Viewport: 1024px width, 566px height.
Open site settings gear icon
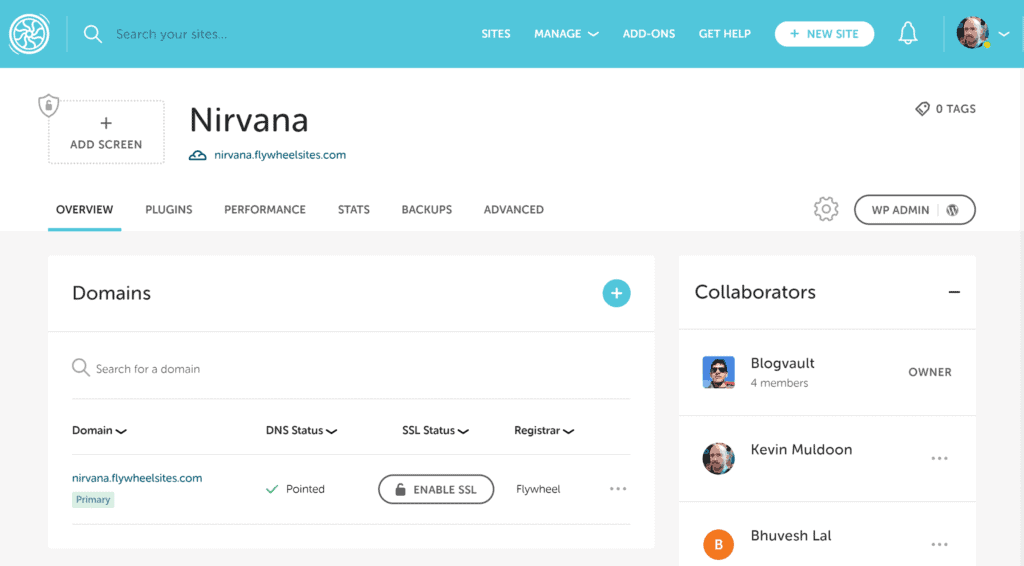[826, 210]
